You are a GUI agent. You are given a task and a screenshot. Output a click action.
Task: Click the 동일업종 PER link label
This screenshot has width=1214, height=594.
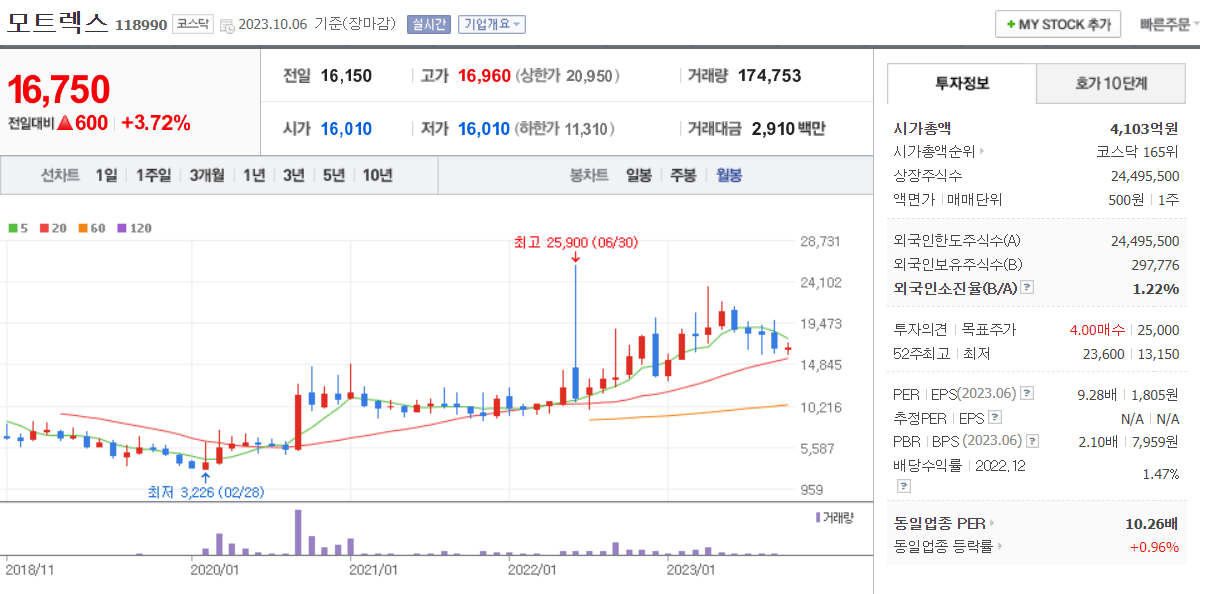(940, 523)
